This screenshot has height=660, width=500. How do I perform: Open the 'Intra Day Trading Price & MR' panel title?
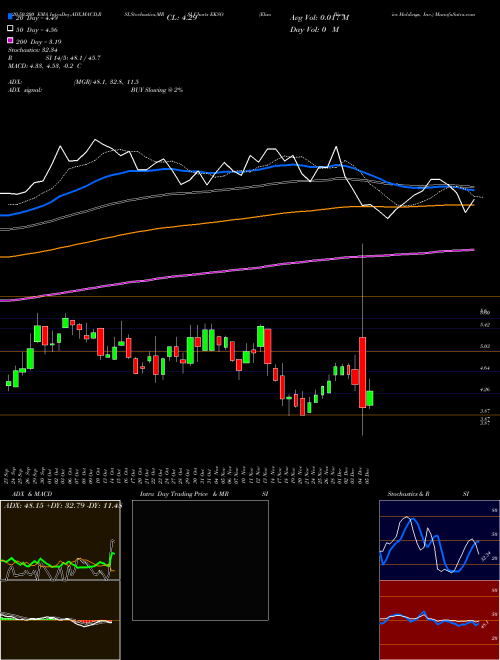tap(184, 494)
